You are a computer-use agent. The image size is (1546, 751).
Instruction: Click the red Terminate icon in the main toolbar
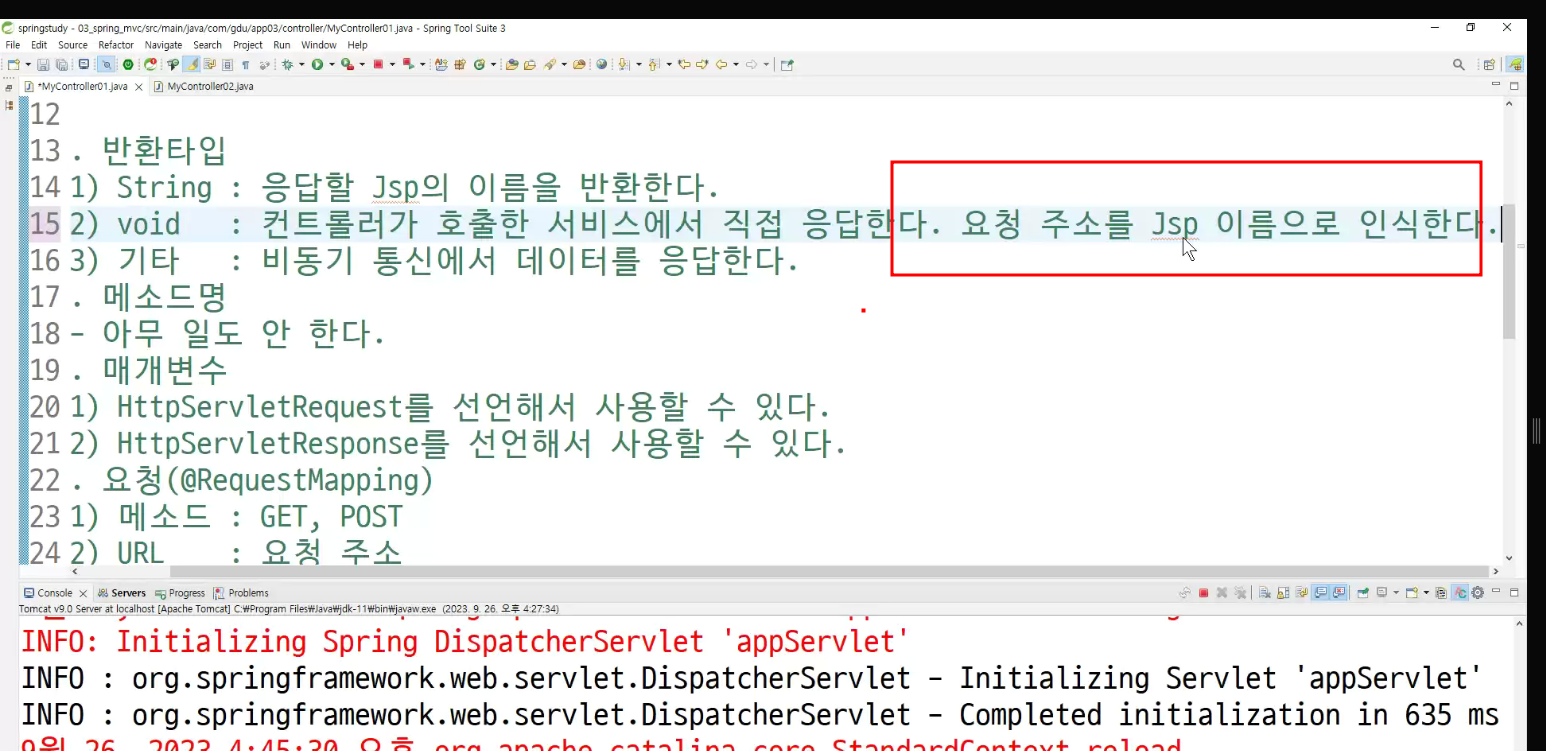pyautogui.click(x=378, y=64)
